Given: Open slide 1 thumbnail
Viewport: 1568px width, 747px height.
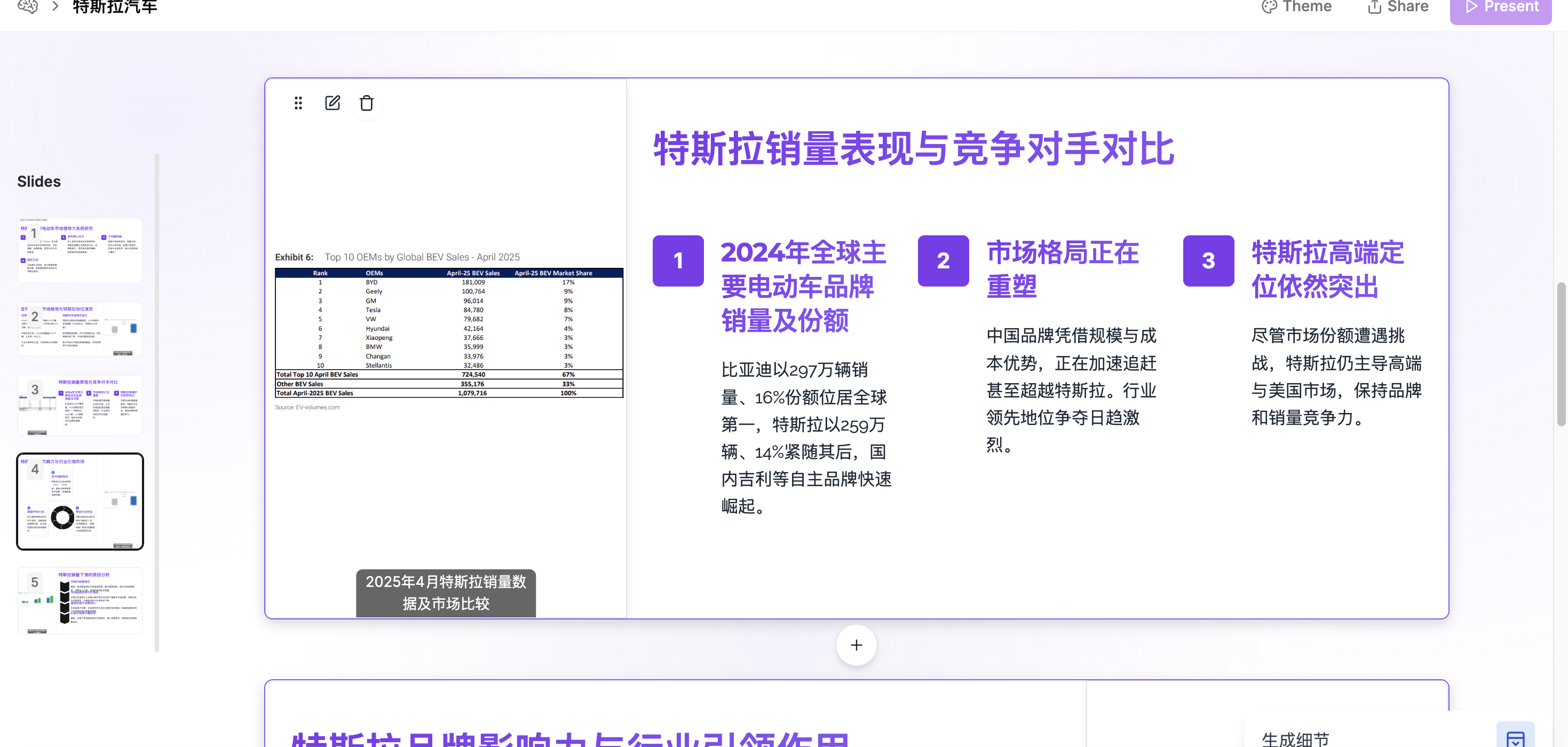Looking at the screenshot, I should (80, 251).
